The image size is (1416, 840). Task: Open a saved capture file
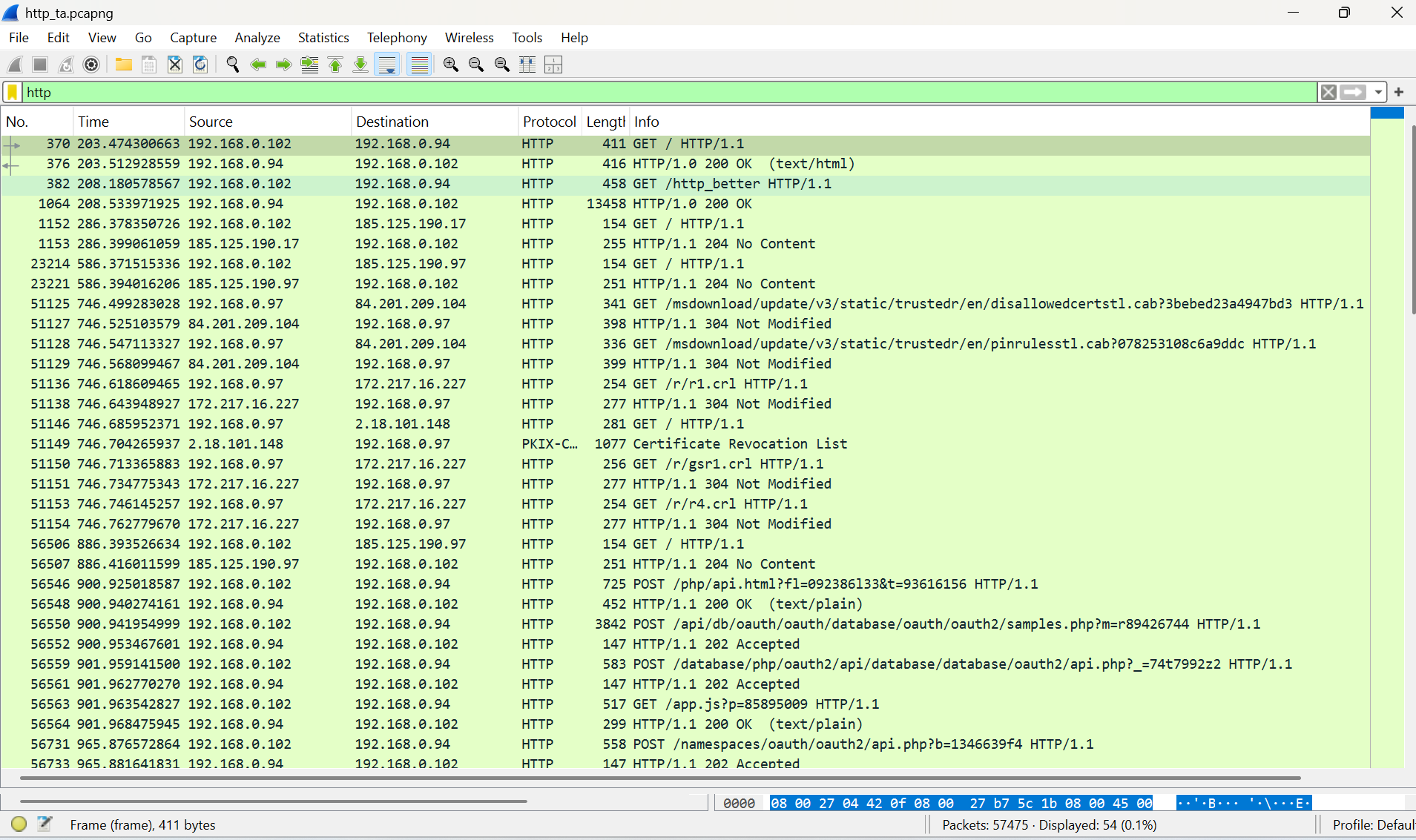point(123,65)
